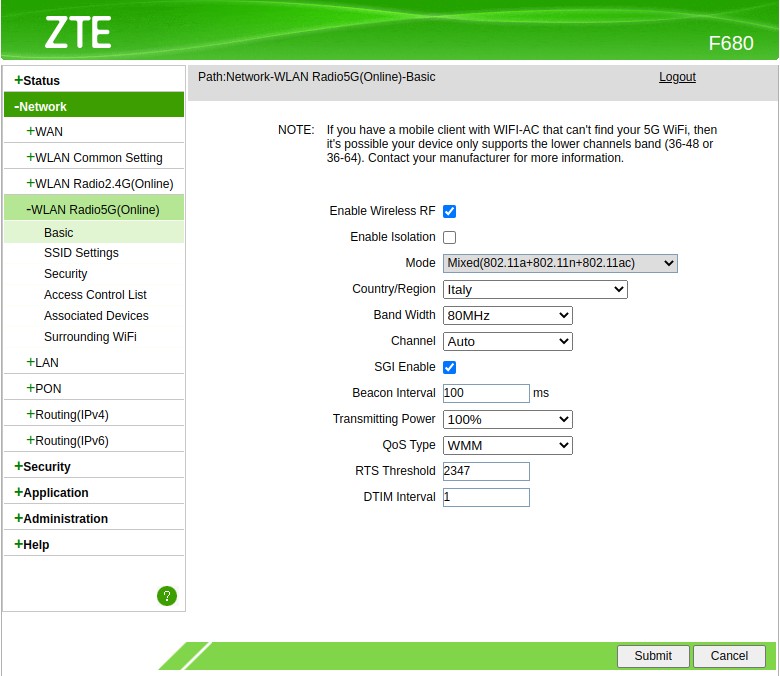
Task: Expand WLAN Radio2.4G(Online) submenu
Action: (x=99, y=184)
